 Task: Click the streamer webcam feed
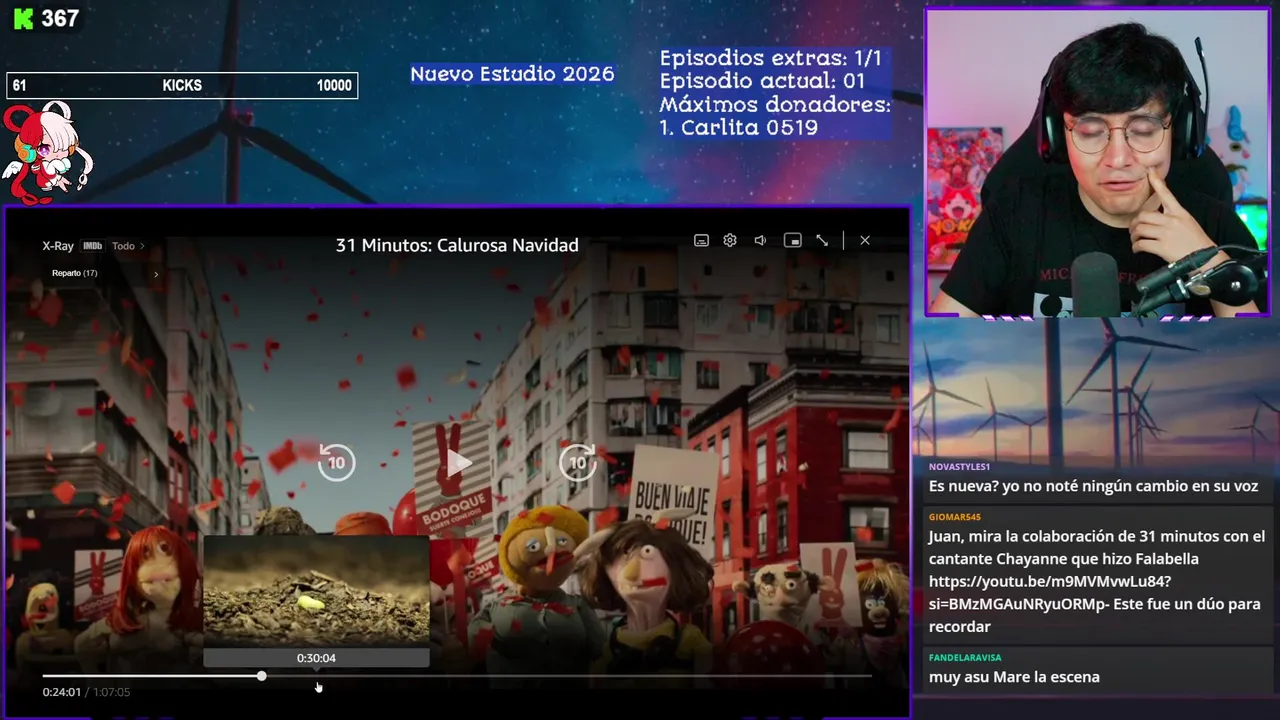pos(1097,163)
